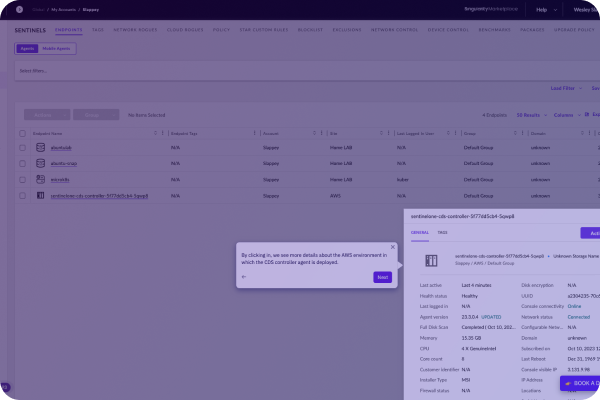The image size is (600, 400).
Task: Select the sentinelone-cds-controller row checkbox
Action: tap(24, 195)
